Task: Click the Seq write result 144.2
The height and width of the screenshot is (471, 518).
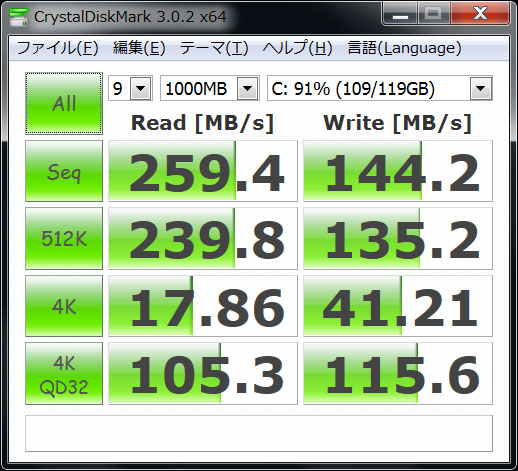Action: point(398,171)
